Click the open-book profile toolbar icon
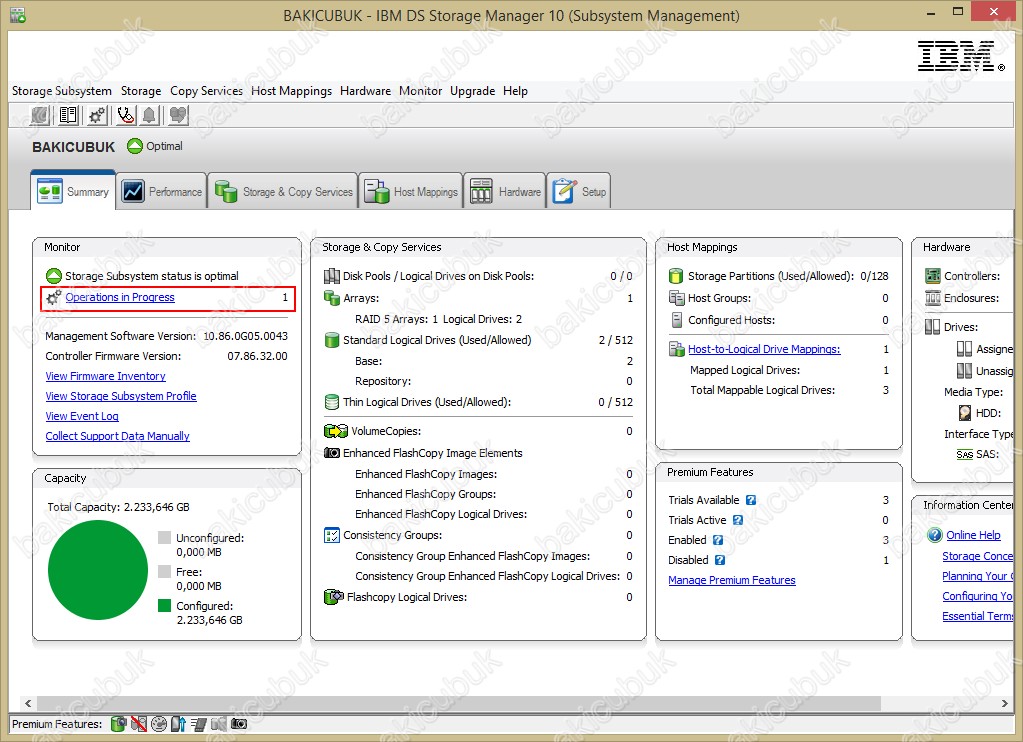The width and height of the screenshot is (1023, 742). coord(68,116)
